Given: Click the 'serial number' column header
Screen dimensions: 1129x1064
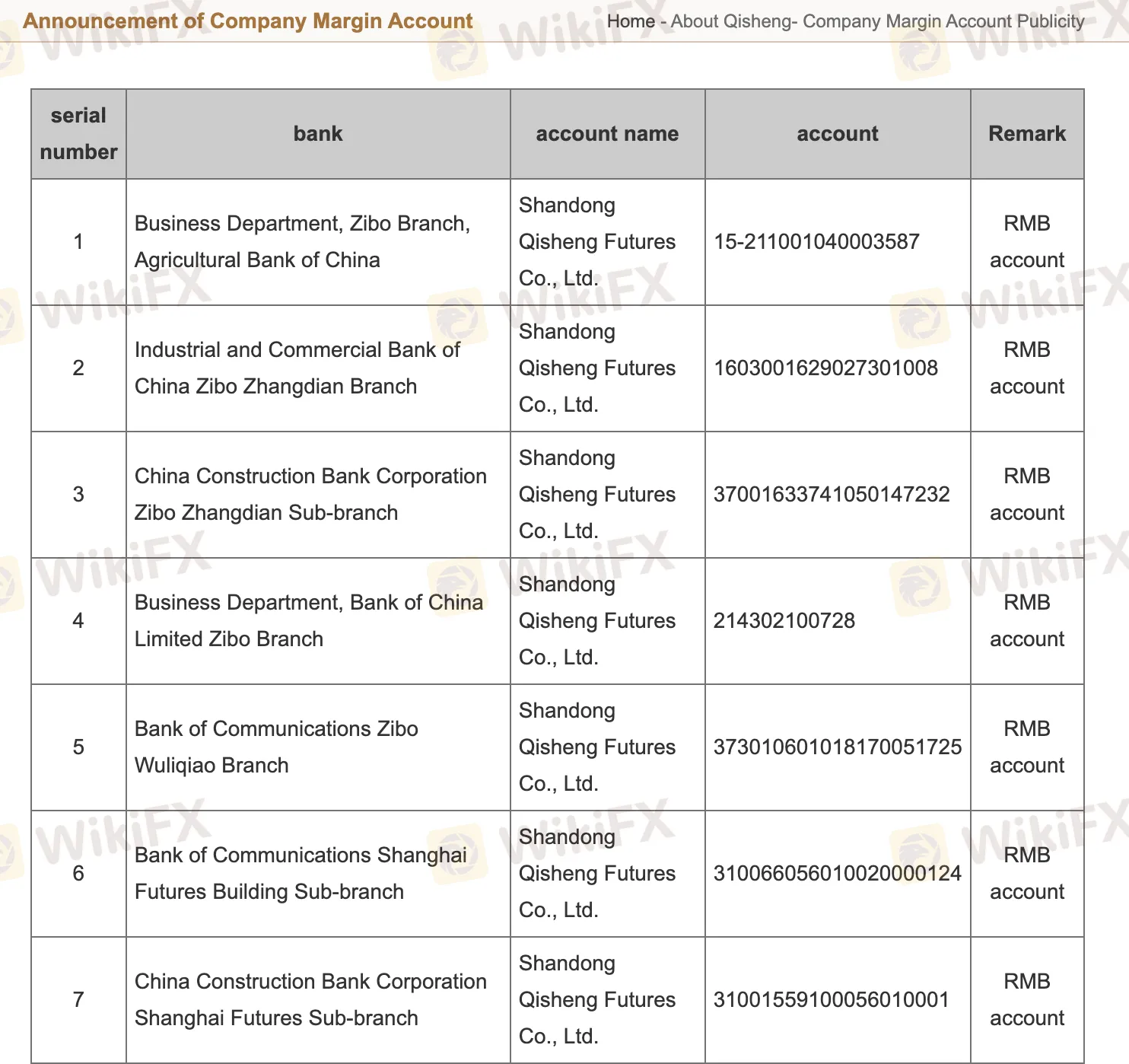Looking at the screenshot, I should point(78,134).
